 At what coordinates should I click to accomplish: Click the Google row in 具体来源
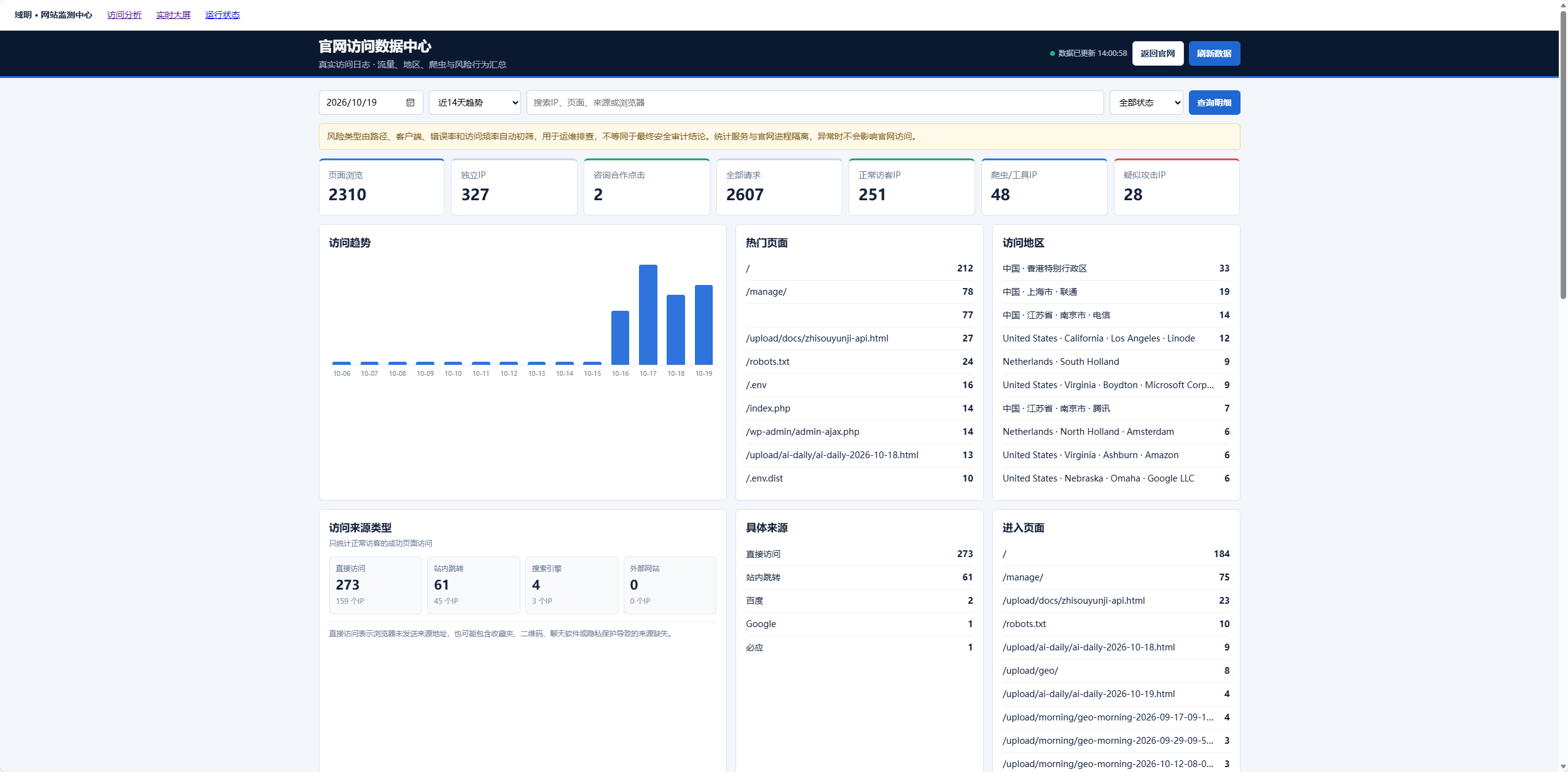[x=859, y=624]
